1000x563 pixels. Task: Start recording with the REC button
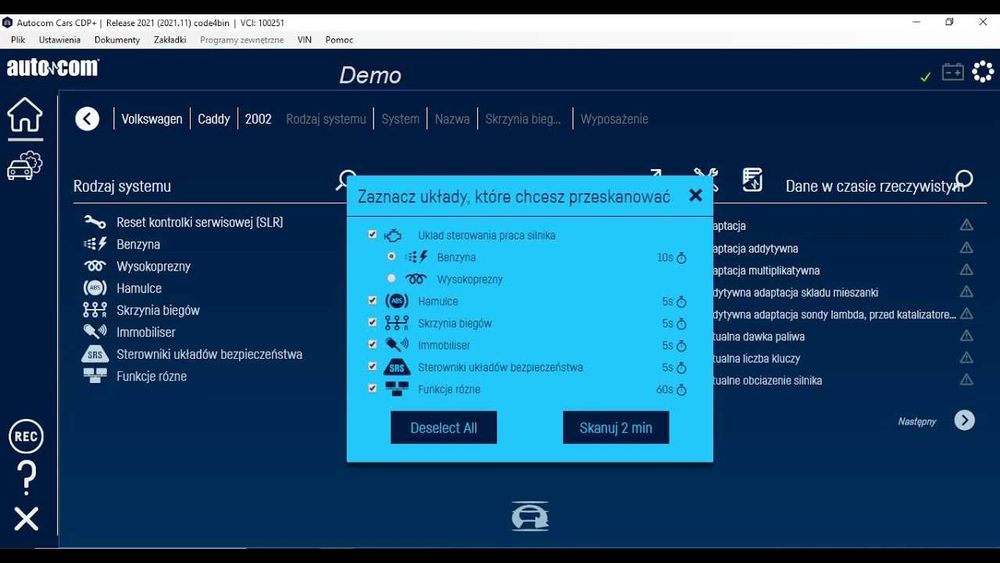tap(26, 436)
